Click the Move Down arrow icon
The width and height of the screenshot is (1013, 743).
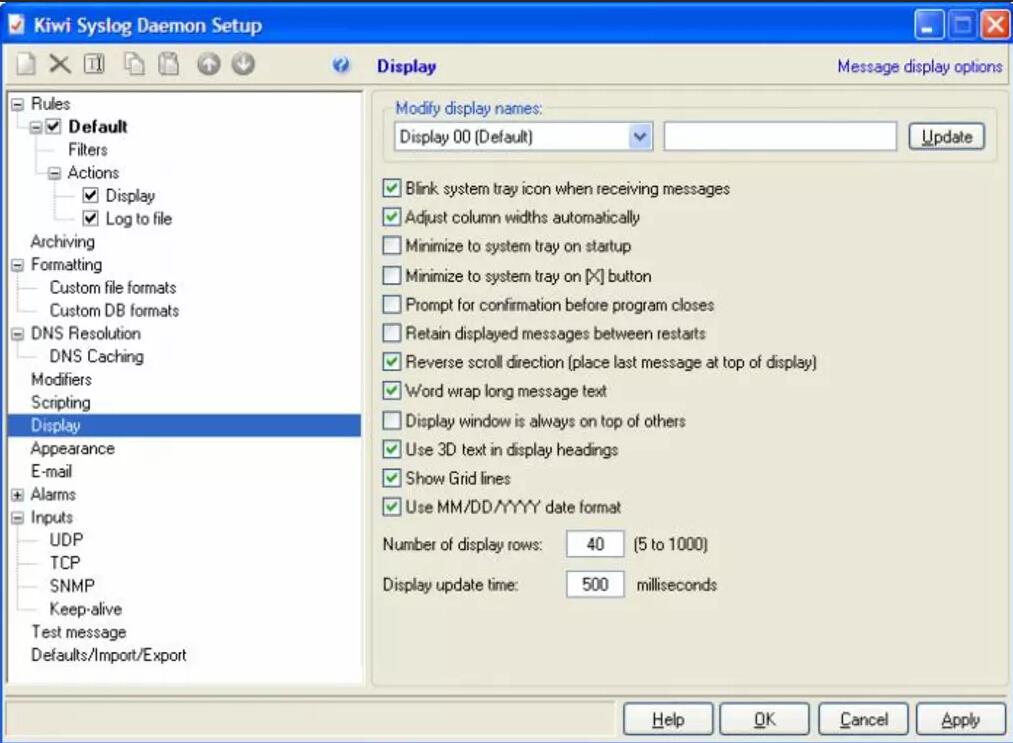[244, 64]
